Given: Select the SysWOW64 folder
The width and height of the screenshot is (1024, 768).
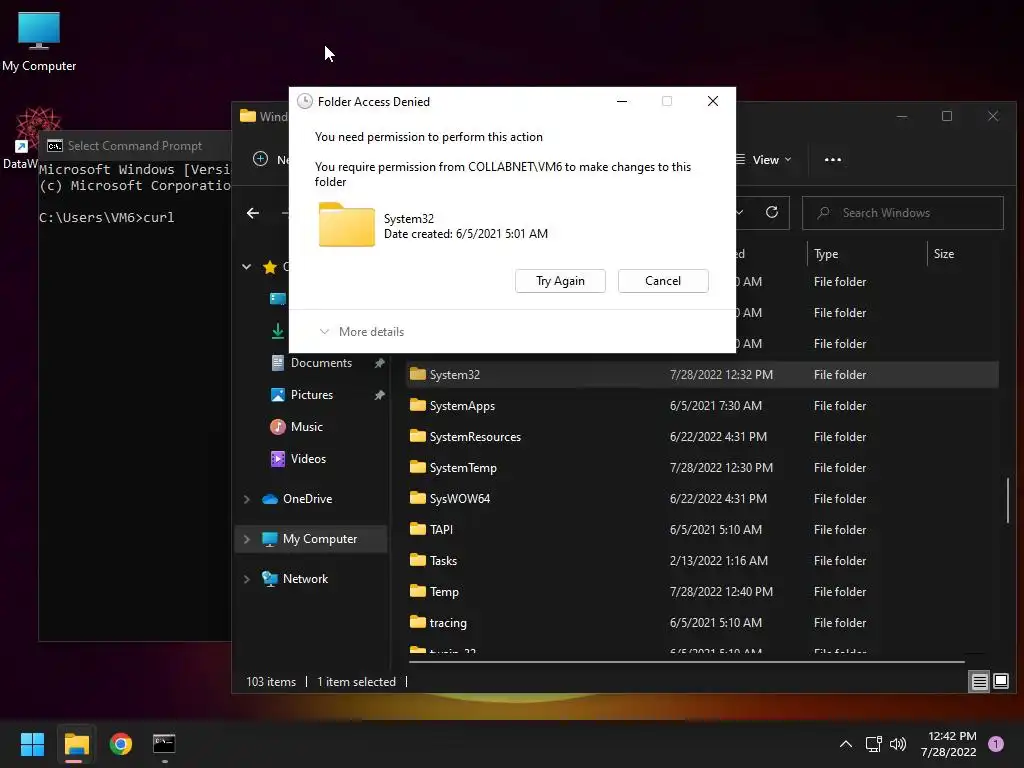Looking at the screenshot, I should 459,499.
